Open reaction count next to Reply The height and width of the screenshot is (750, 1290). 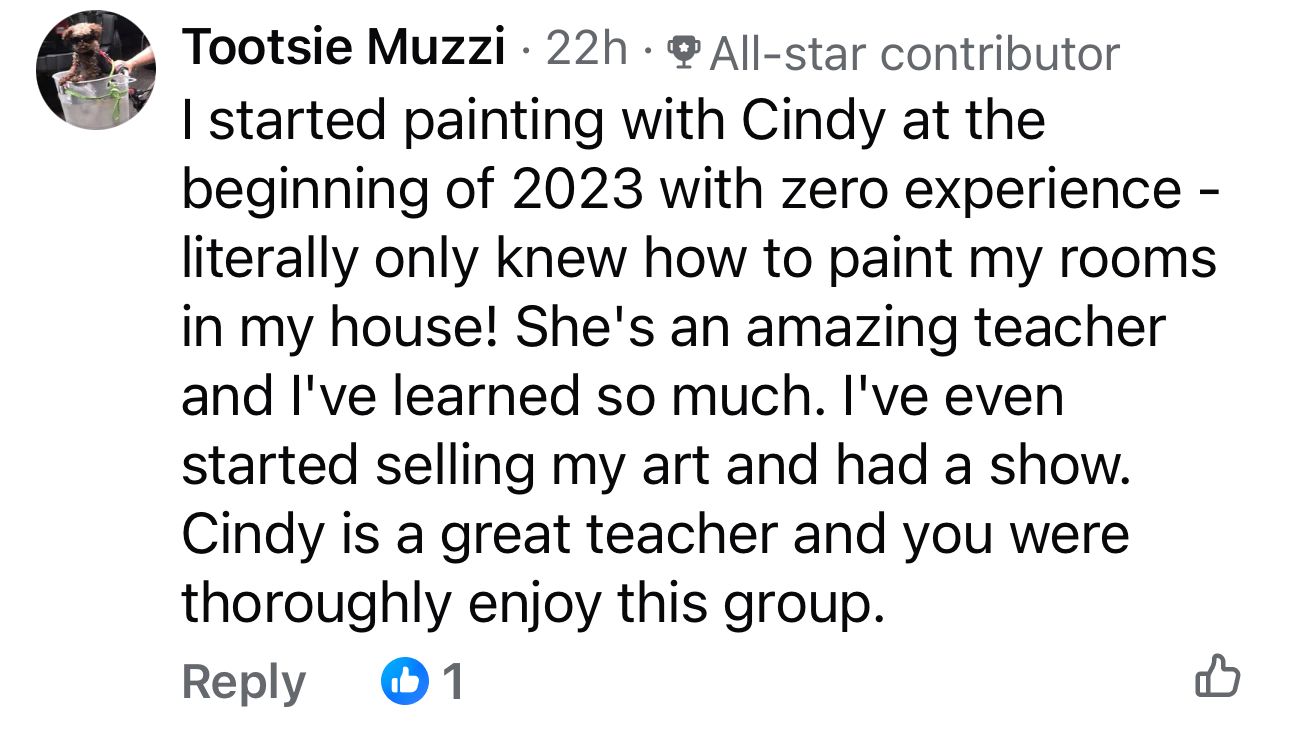click(452, 682)
